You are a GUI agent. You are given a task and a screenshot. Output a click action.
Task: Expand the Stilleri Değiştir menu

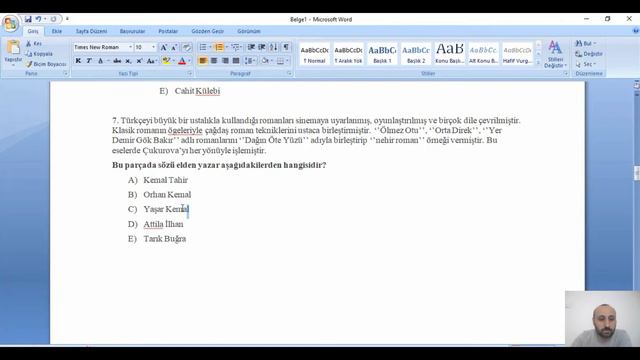tap(555, 53)
